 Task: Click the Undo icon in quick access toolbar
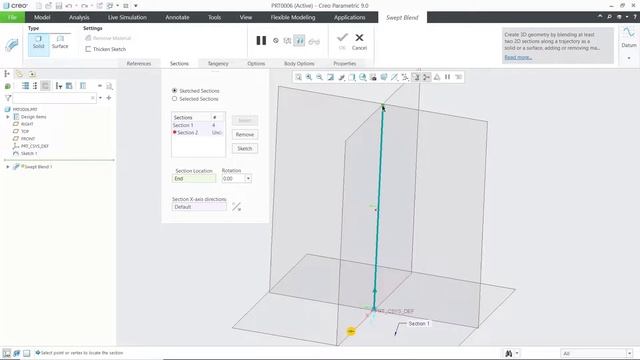tap(69, 6)
